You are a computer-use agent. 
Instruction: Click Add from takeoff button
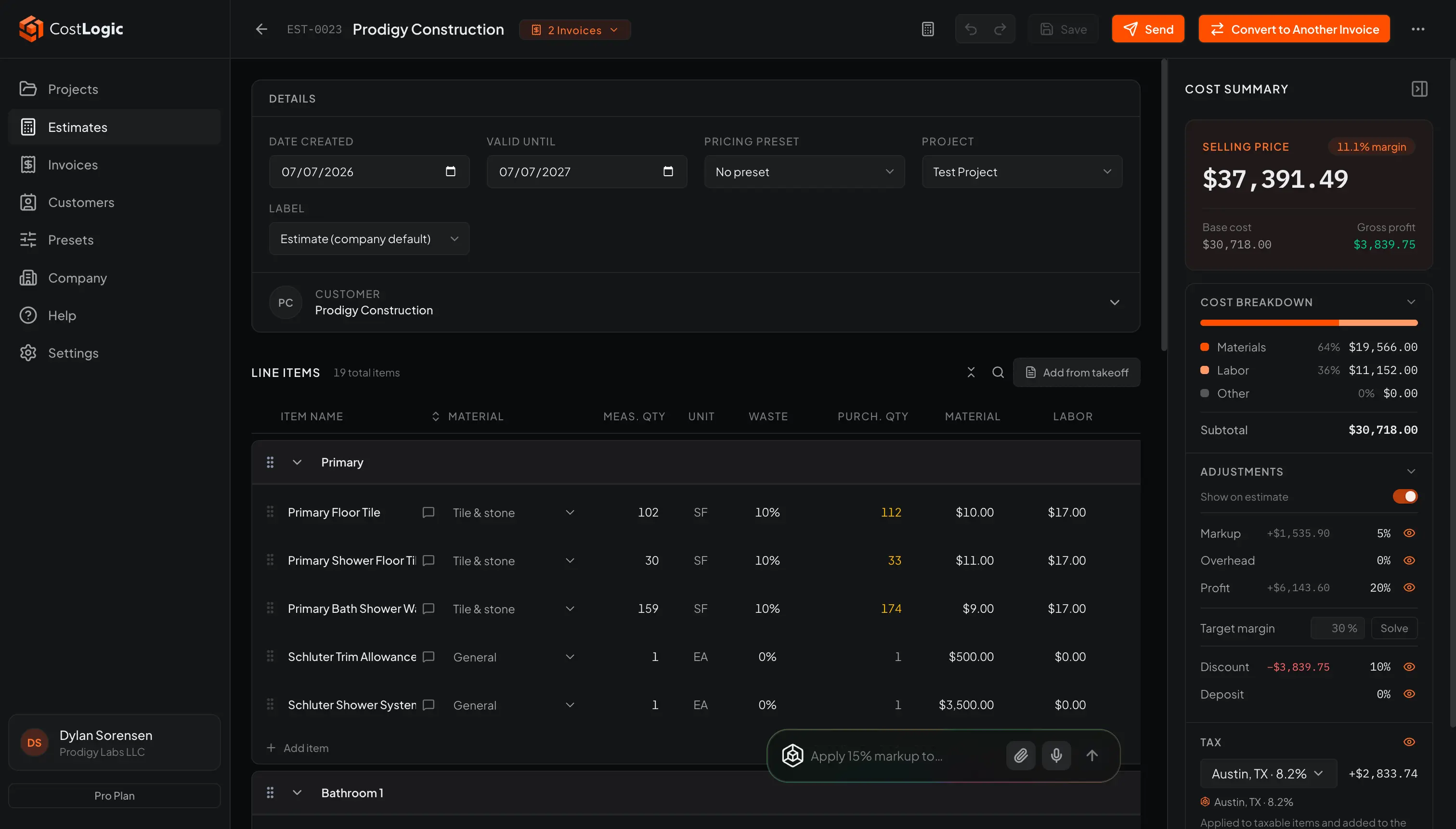[x=1076, y=372]
